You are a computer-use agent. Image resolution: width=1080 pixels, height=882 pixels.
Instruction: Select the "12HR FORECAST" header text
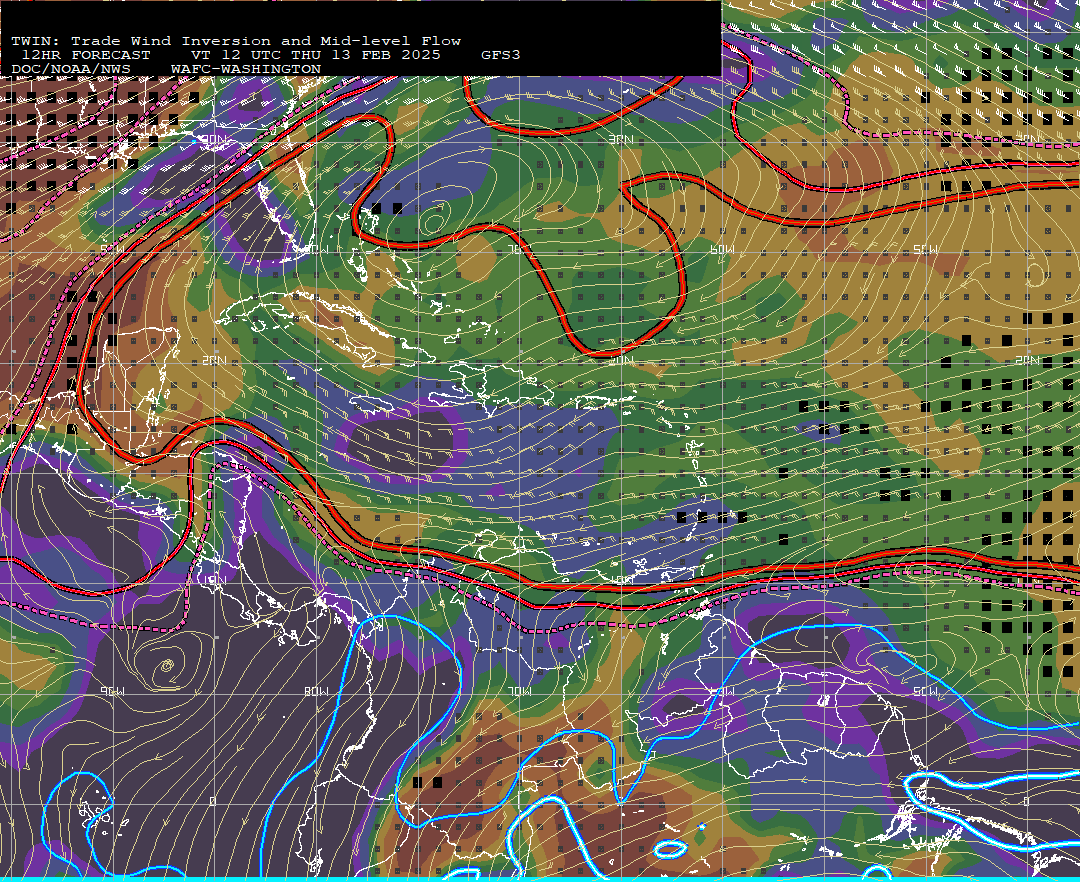click(x=86, y=55)
